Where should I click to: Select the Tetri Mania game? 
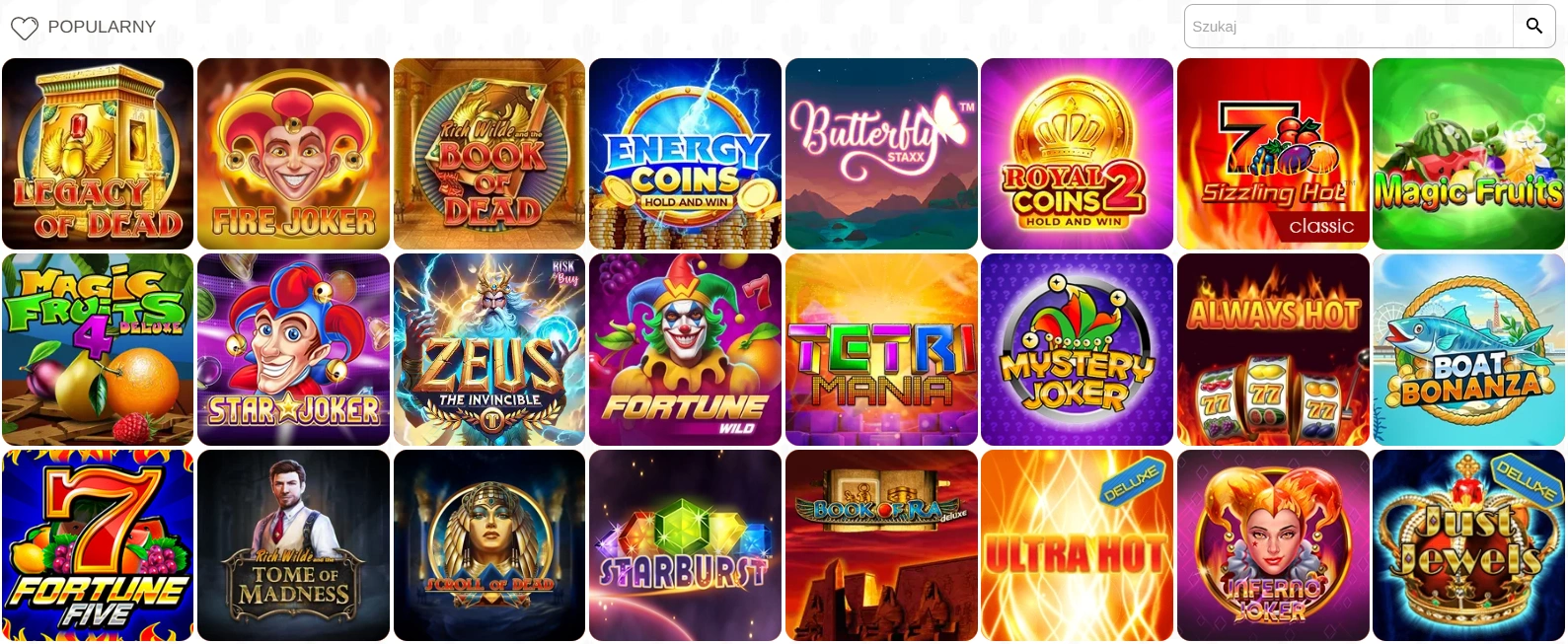click(881, 349)
